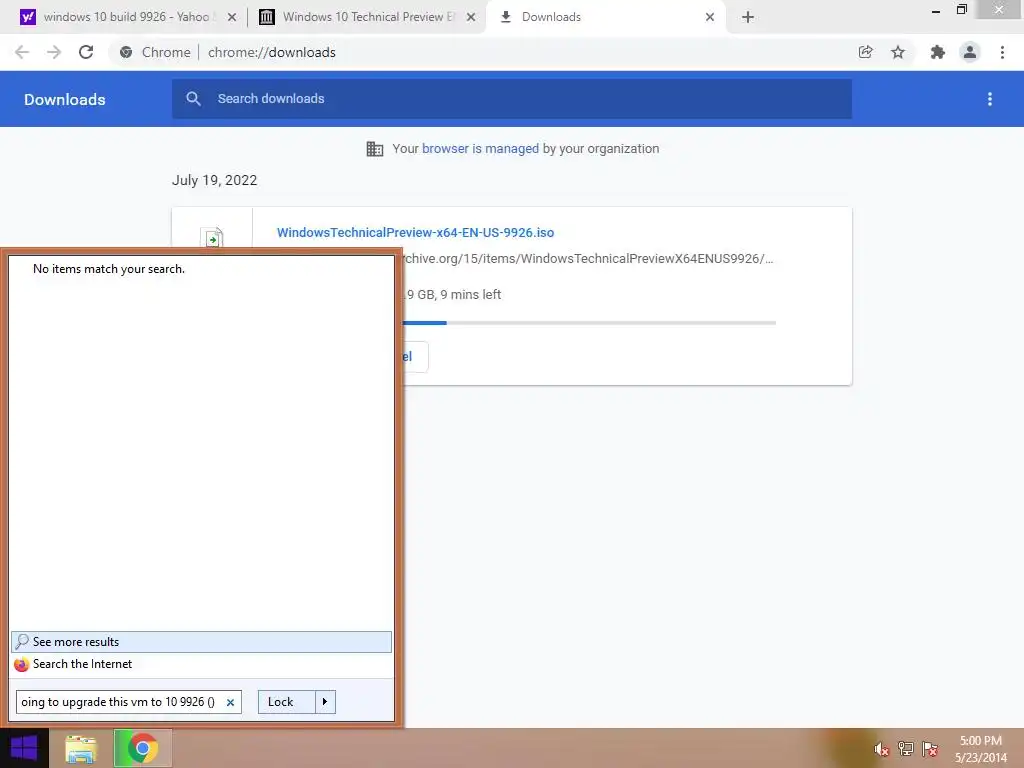Focus the Search downloads field
The image size is (1024, 768).
(x=512, y=99)
